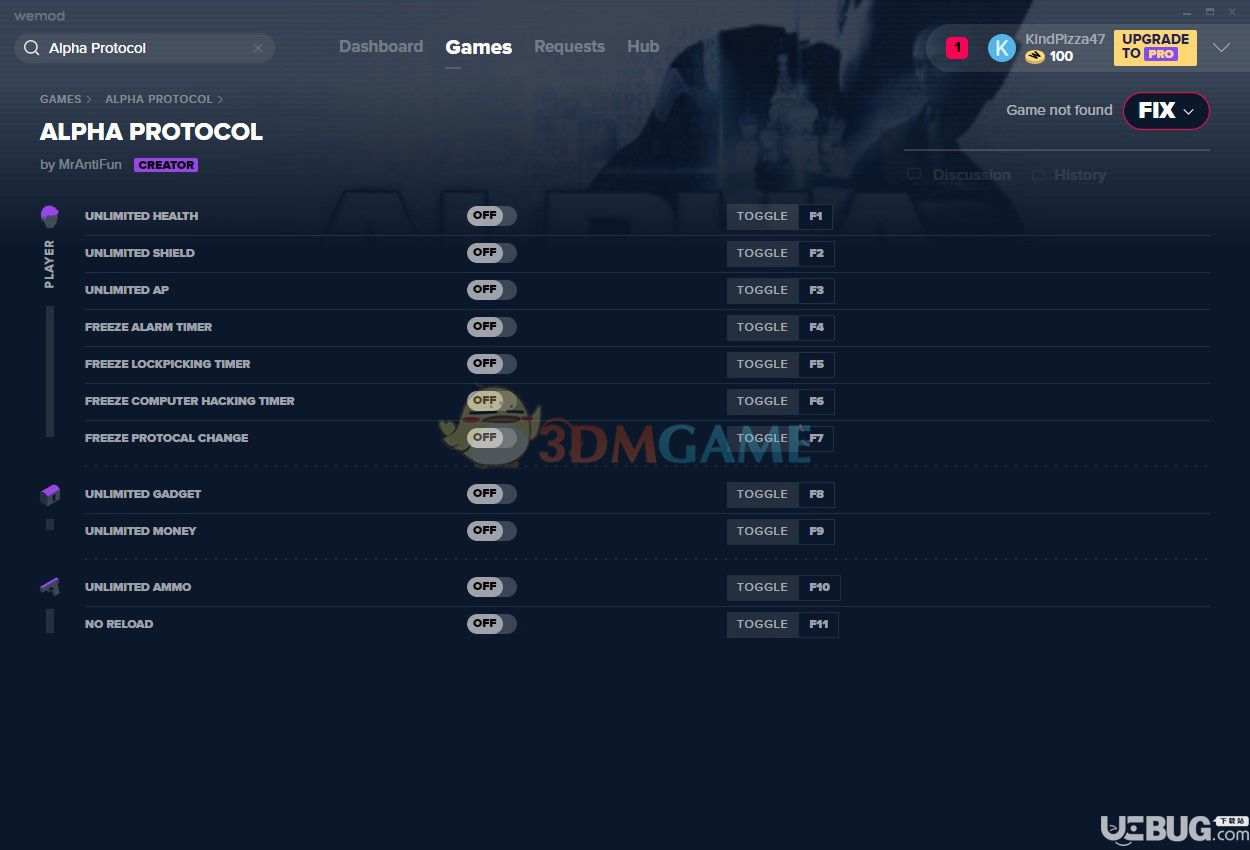The width and height of the screenshot is (1250, 850).
Task: Change the F2 hotkey for Unlimited Shield
Action: pyautogui.click(x=816, y=253)
